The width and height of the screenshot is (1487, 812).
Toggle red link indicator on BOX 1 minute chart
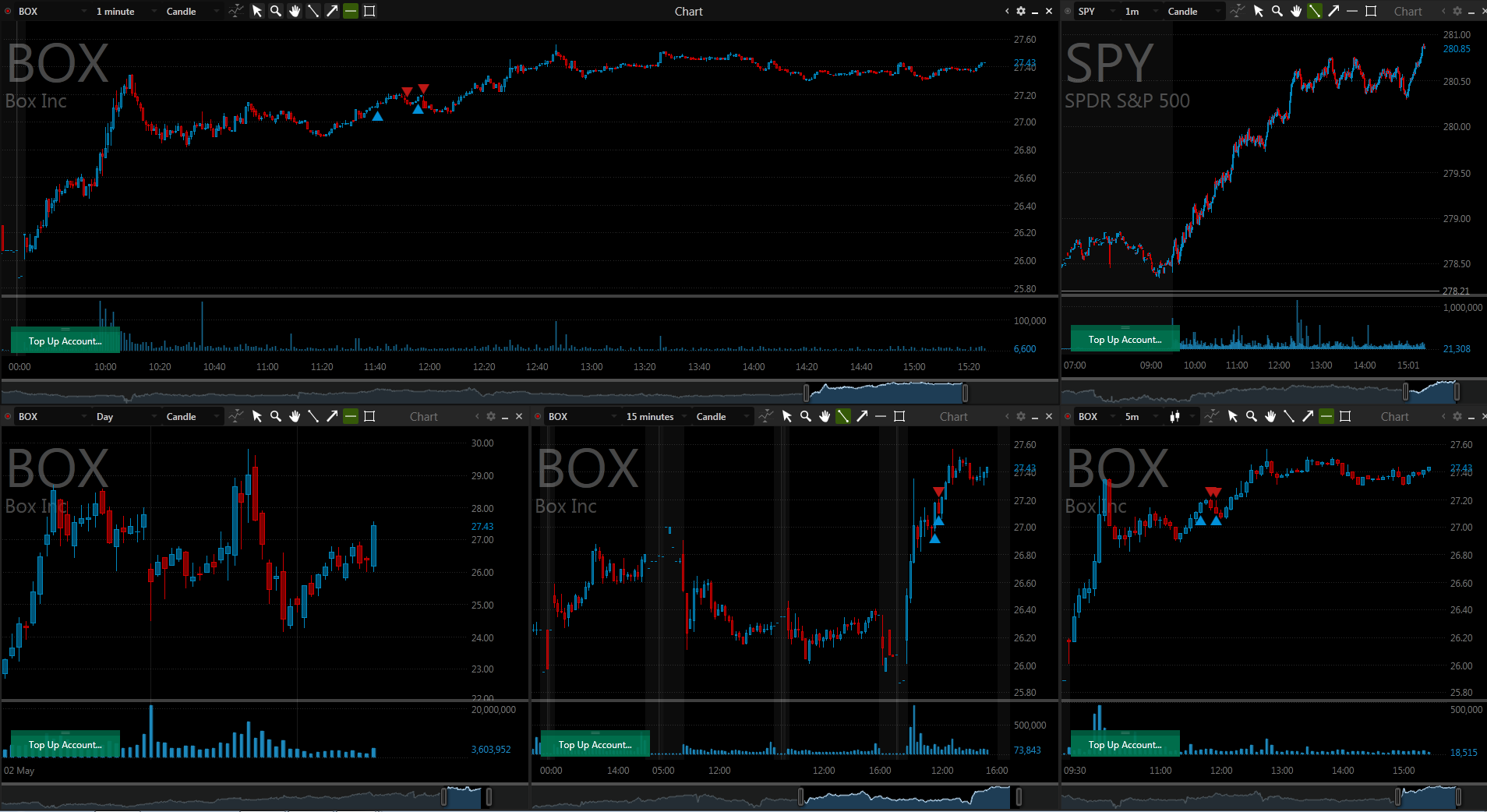[x=8, y=11]
